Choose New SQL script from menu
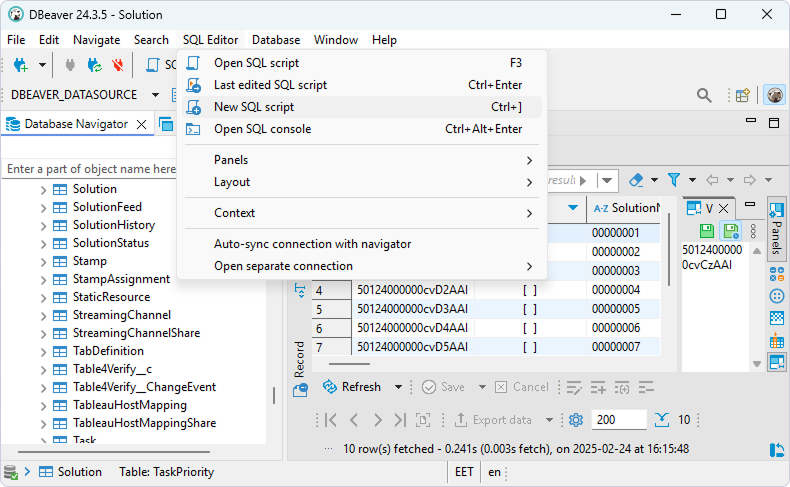790x487 pixels. 254,107
